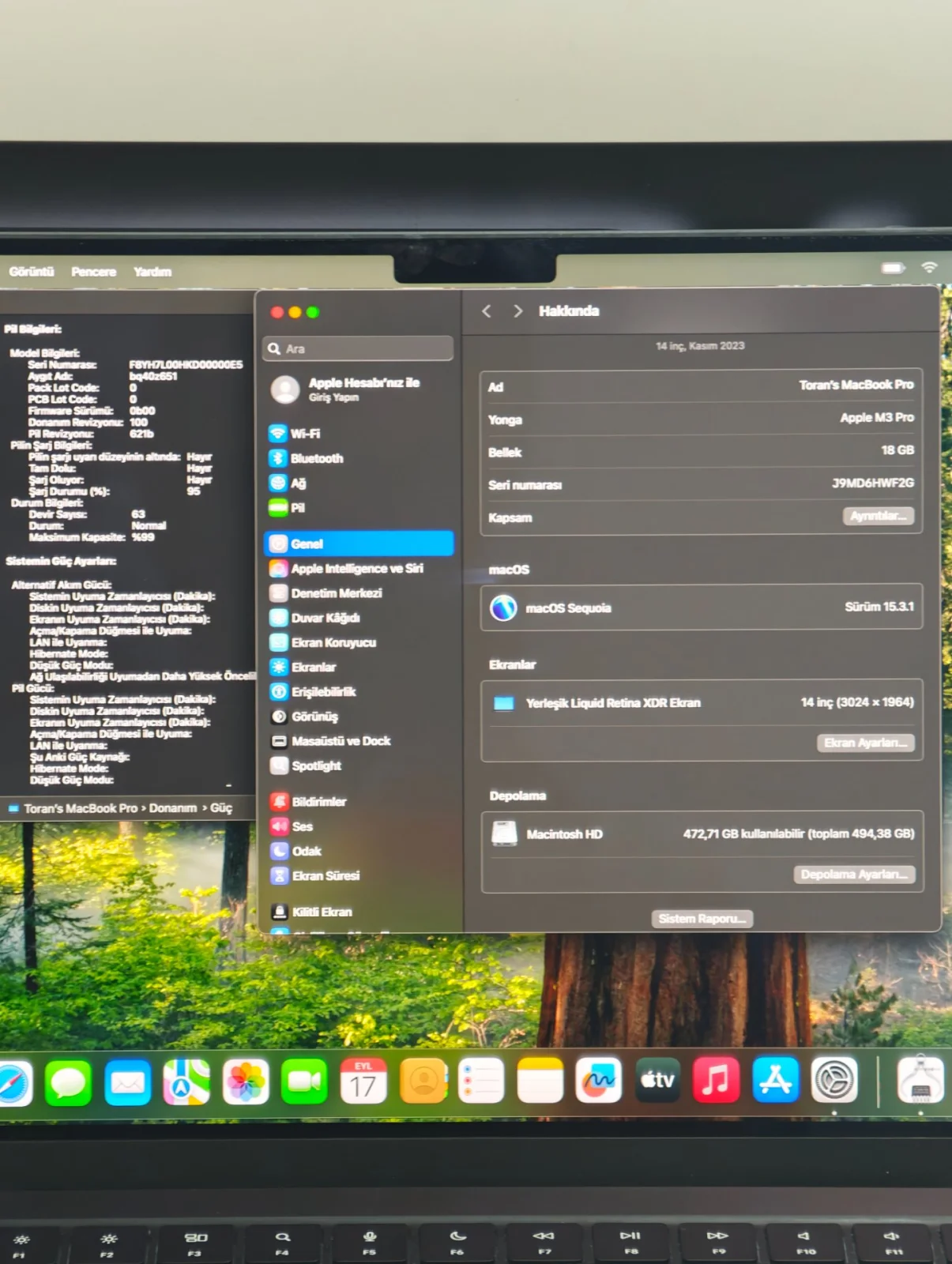Launch Maps from the Dock
Image resolution: width=952 pixels, height=1264 pixels.
tap(186, 1082)
